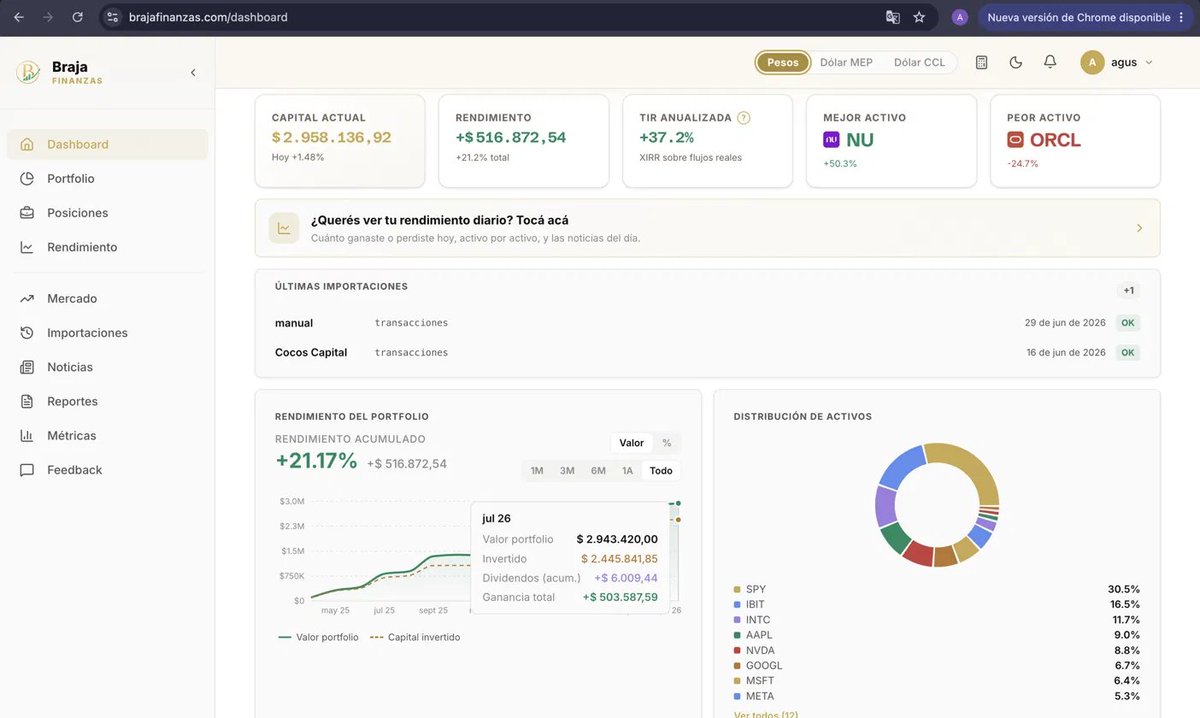
Task: Select 1M chart range
Action: [537, 471]
